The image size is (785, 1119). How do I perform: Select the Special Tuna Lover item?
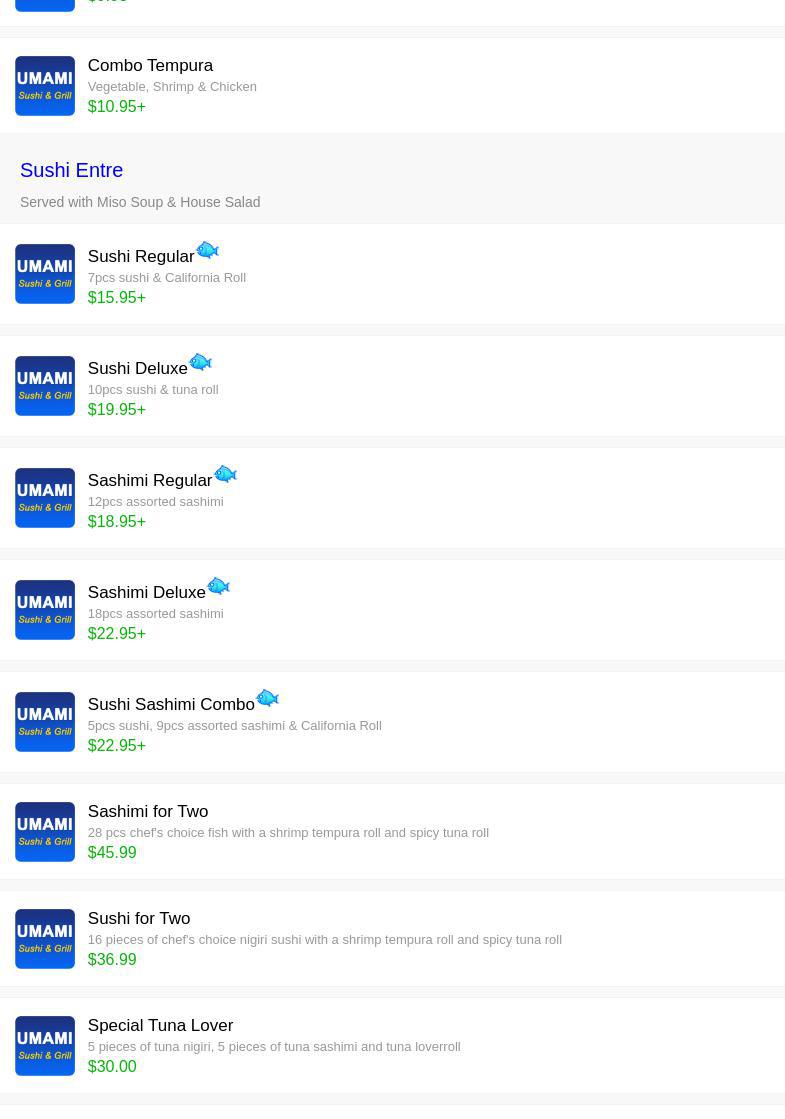(392, 1045)
